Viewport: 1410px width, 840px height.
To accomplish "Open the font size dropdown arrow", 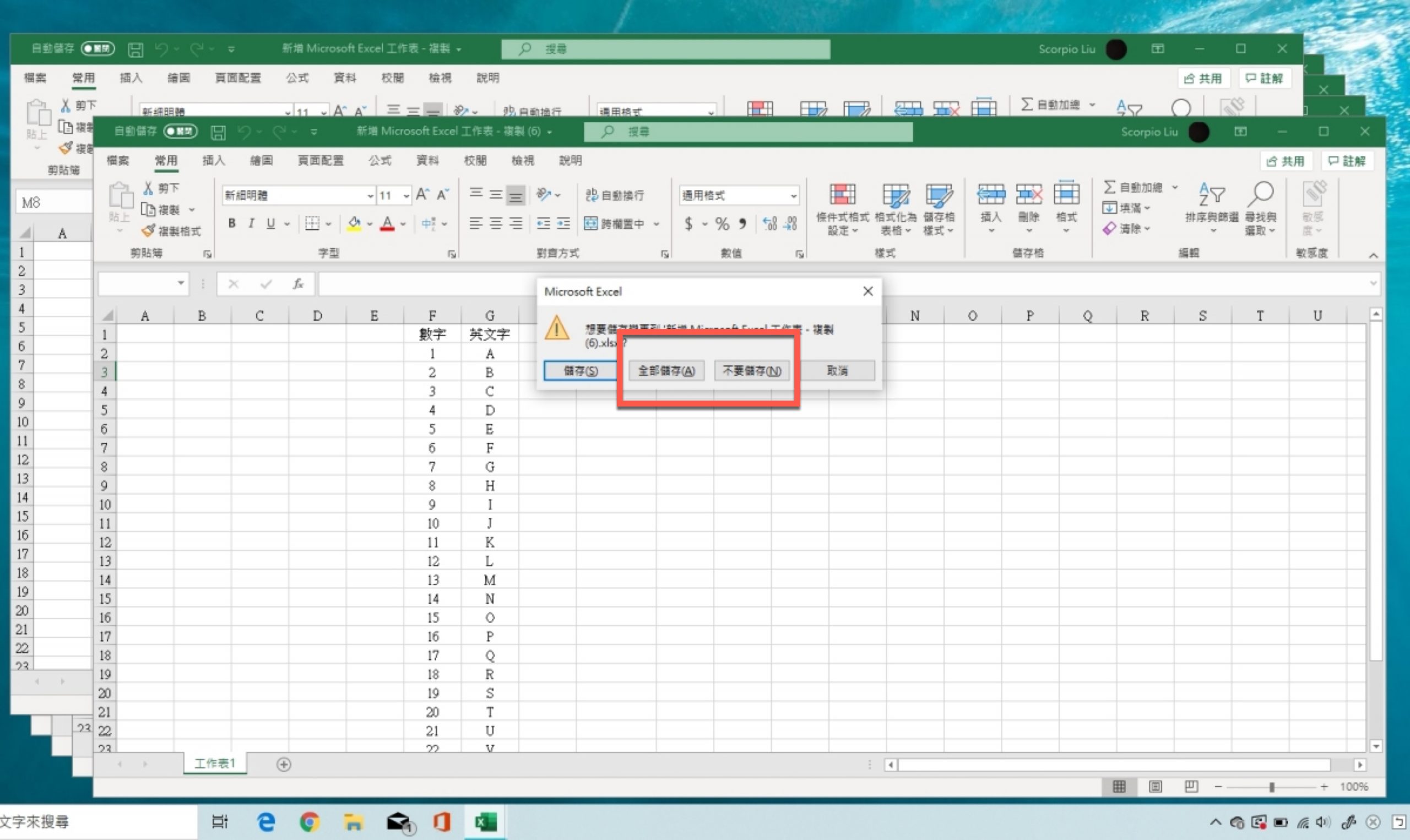I will pyautogui.click(x=406, y=196).
